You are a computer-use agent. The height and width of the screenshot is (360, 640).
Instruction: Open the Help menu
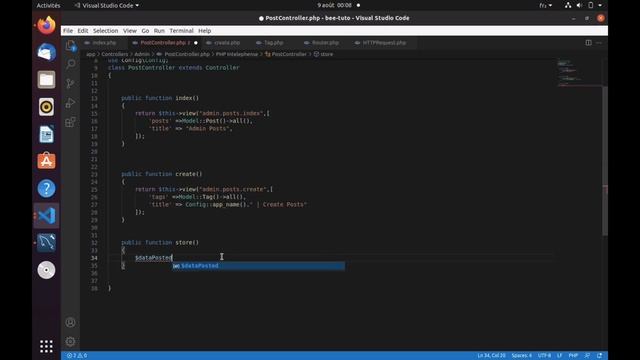[x=204, y=31]
